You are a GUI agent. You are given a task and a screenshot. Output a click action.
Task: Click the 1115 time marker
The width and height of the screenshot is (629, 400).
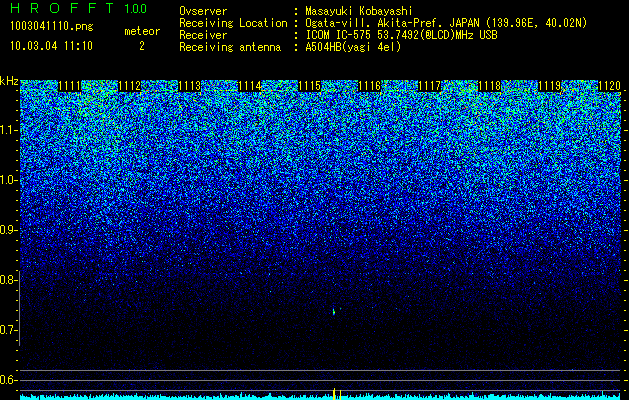(x=310, y=86)
